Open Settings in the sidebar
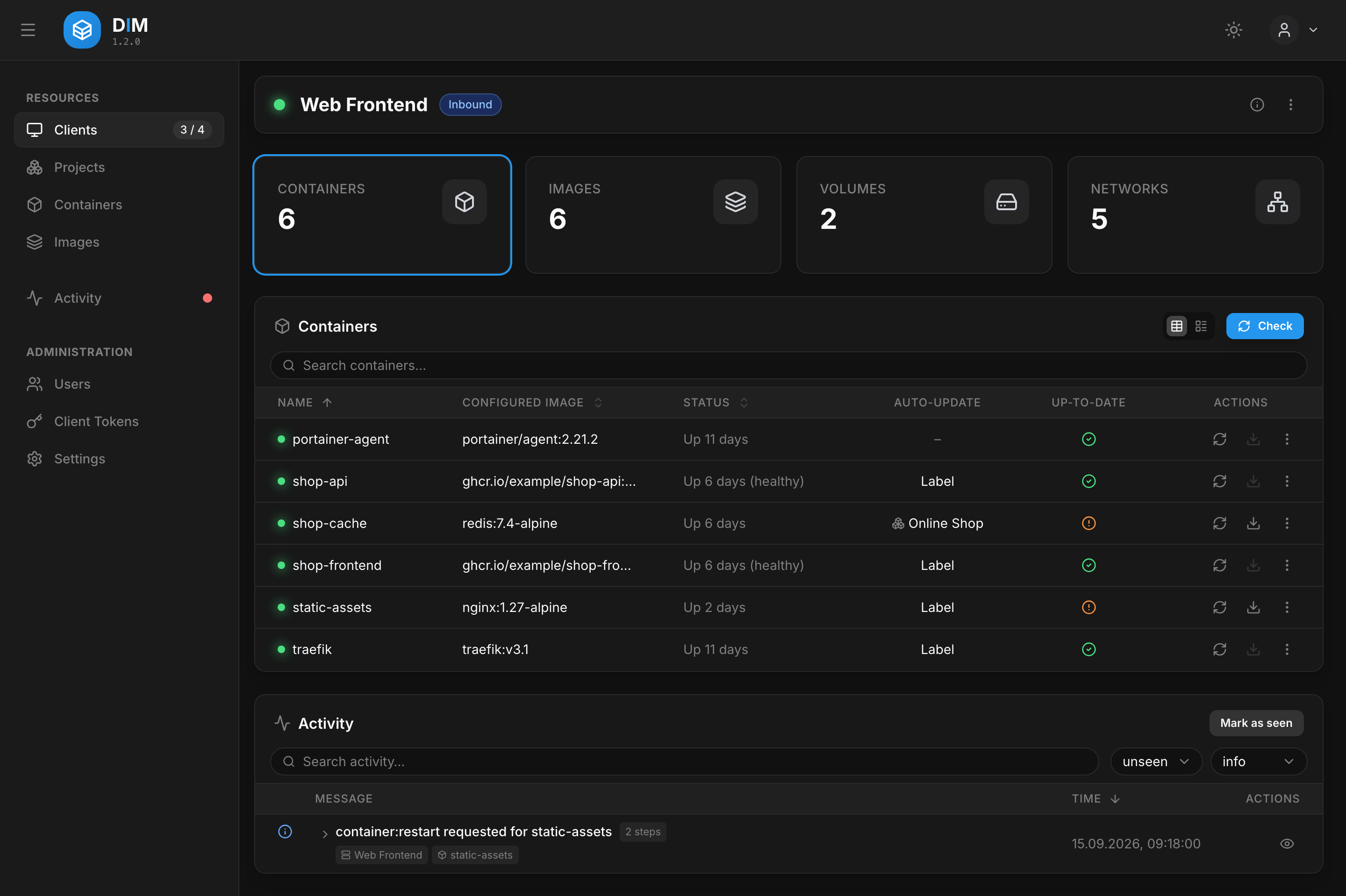 (x=119, y=459)
